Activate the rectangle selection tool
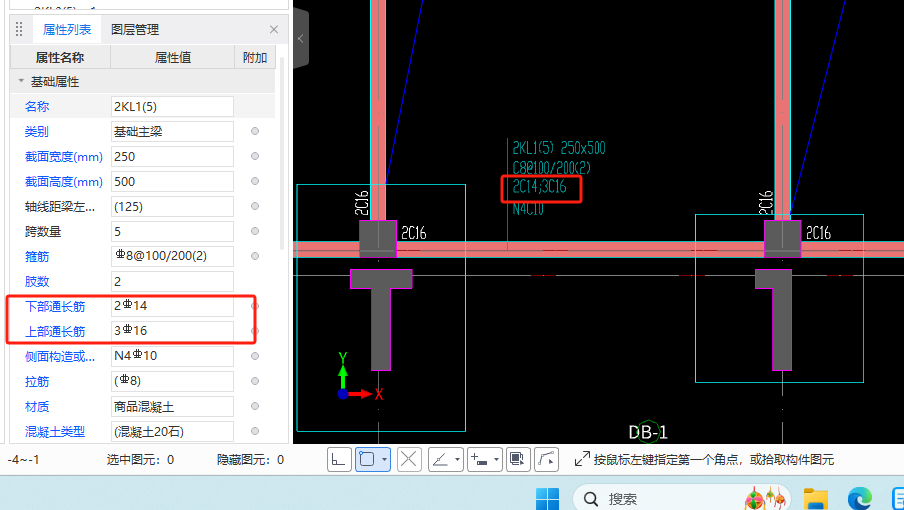 pos(367,459)
